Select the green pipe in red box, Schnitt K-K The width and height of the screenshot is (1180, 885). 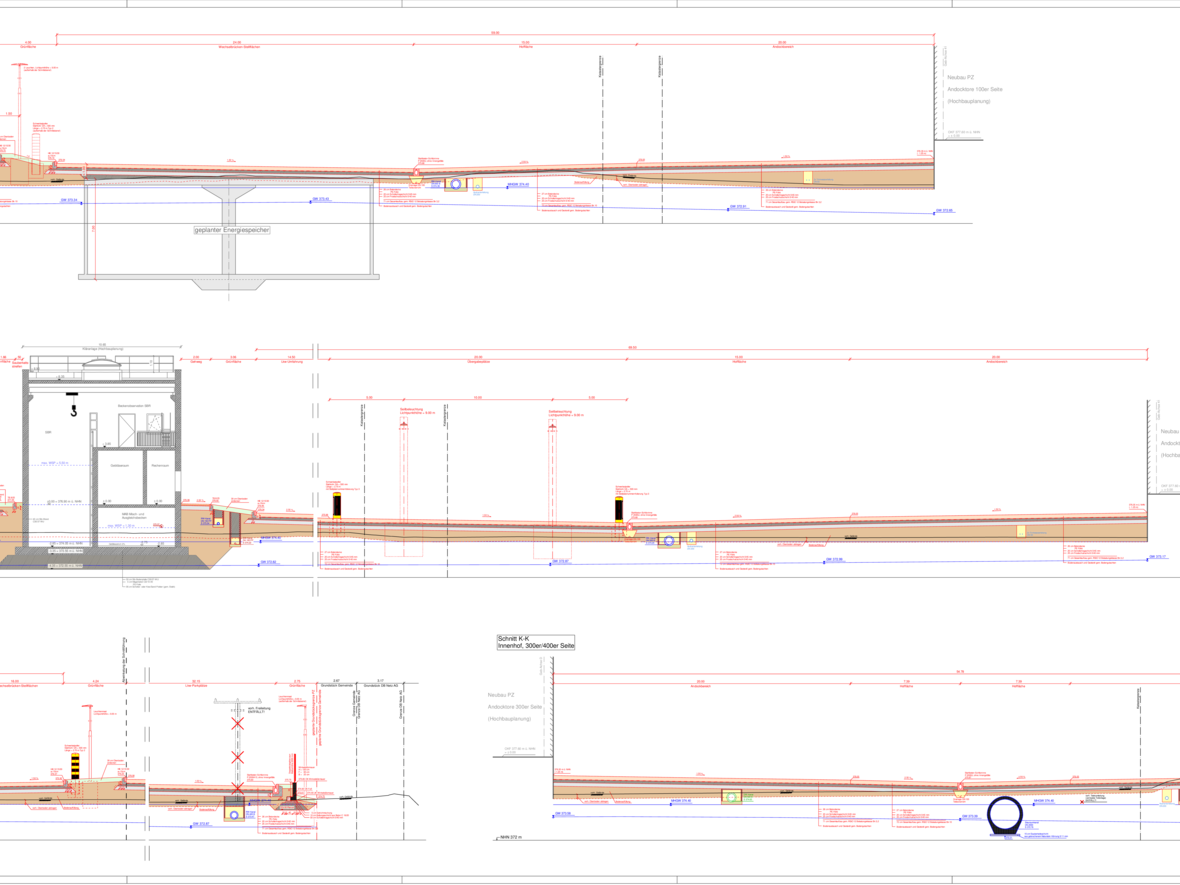point(732,797)
